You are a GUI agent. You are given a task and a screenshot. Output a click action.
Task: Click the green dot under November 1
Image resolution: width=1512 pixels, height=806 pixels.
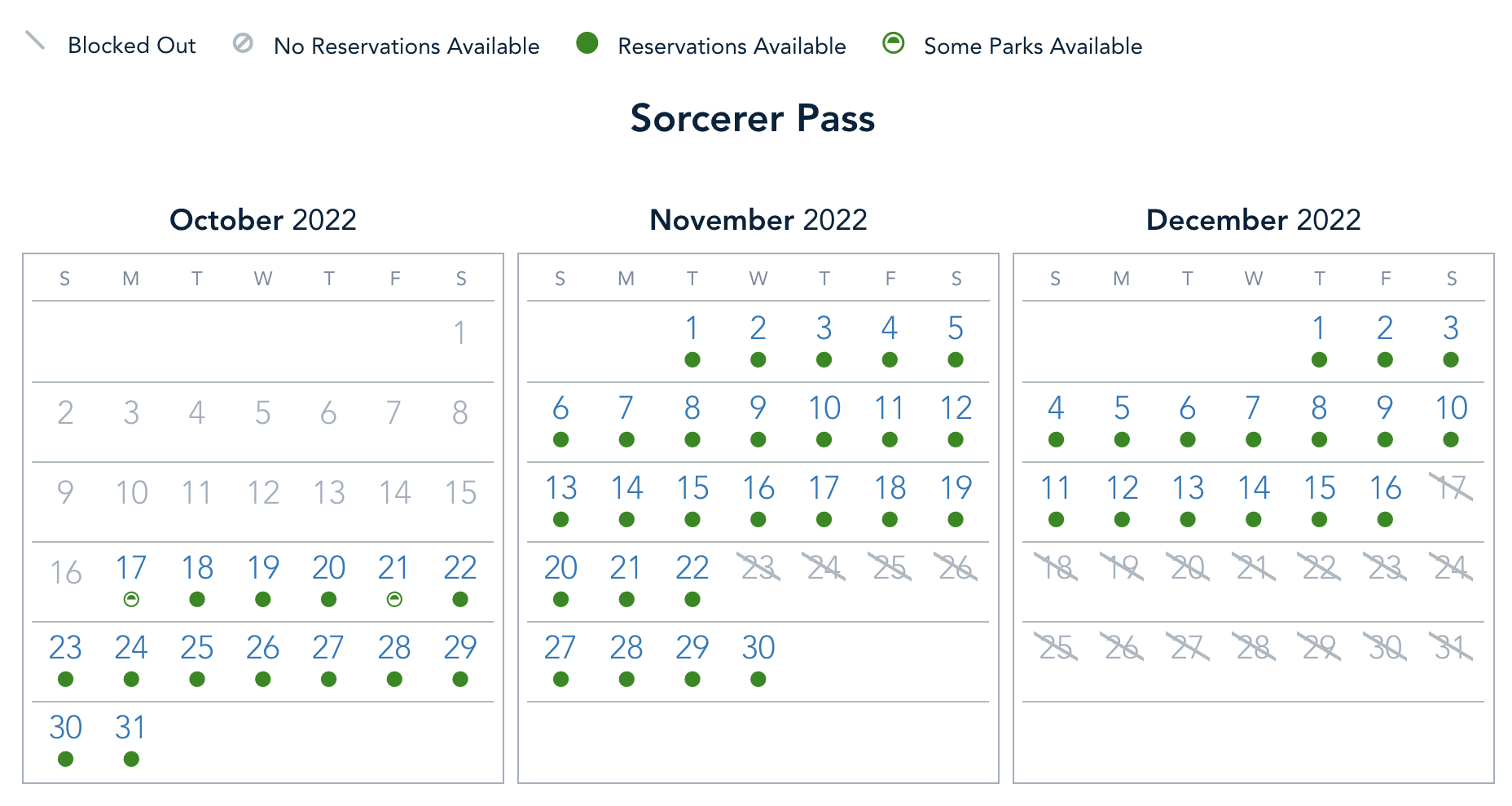692,359
